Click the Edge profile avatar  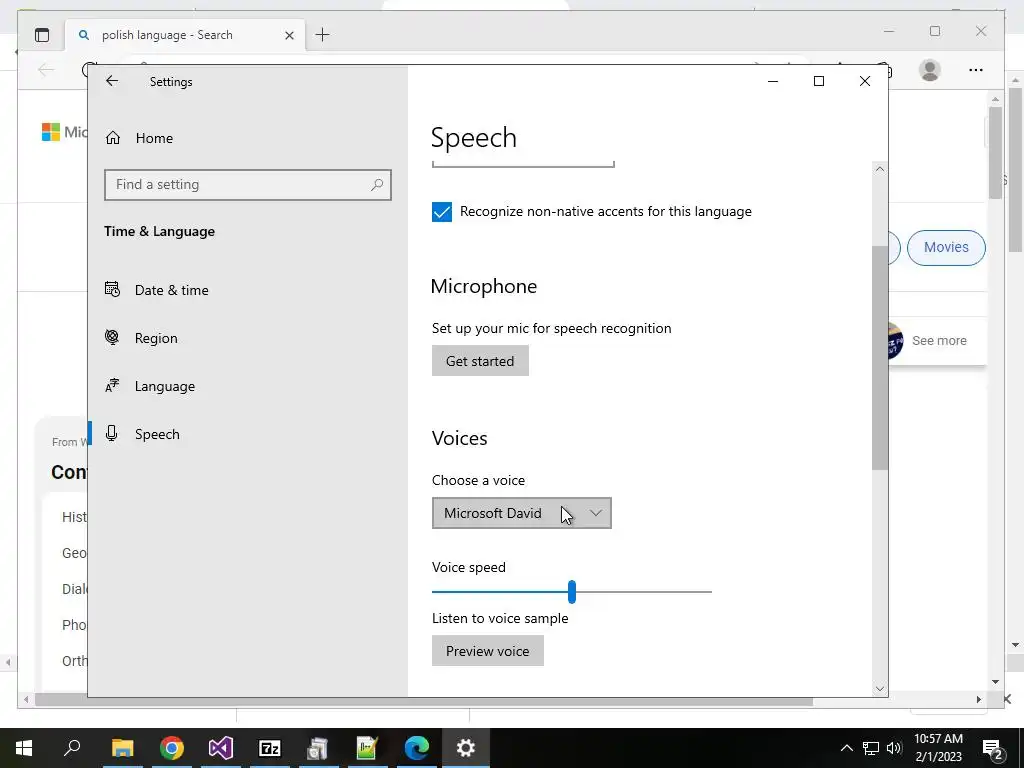(x=929, y=69)
